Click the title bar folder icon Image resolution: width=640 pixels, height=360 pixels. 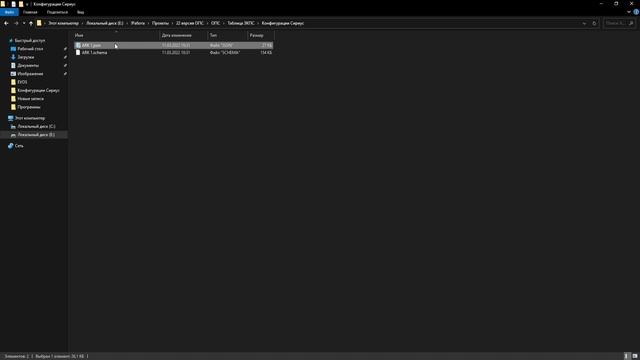point(3,4)
